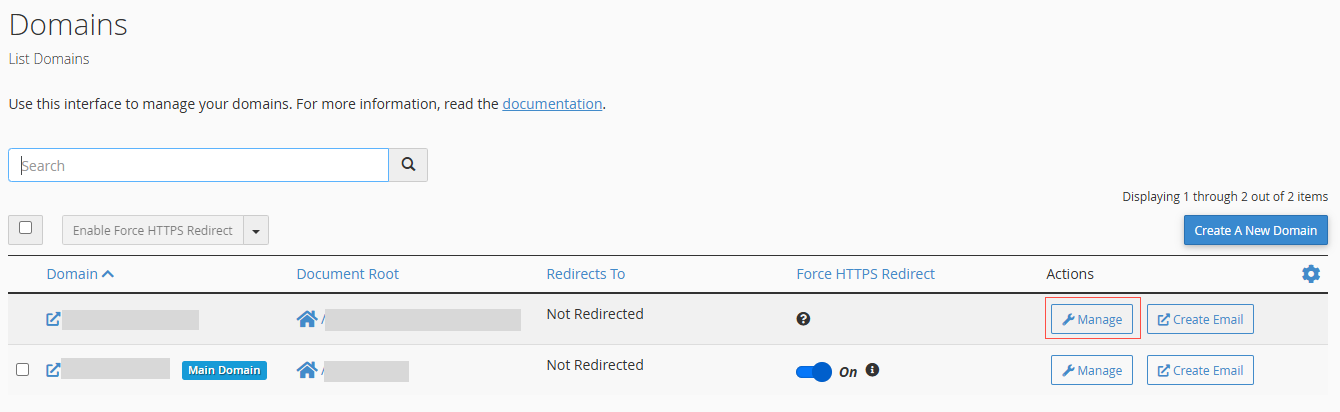Click home icon in Main Domain document root
The width and height of the screenshot is (1340, 412).
click(x=307, y=370)
